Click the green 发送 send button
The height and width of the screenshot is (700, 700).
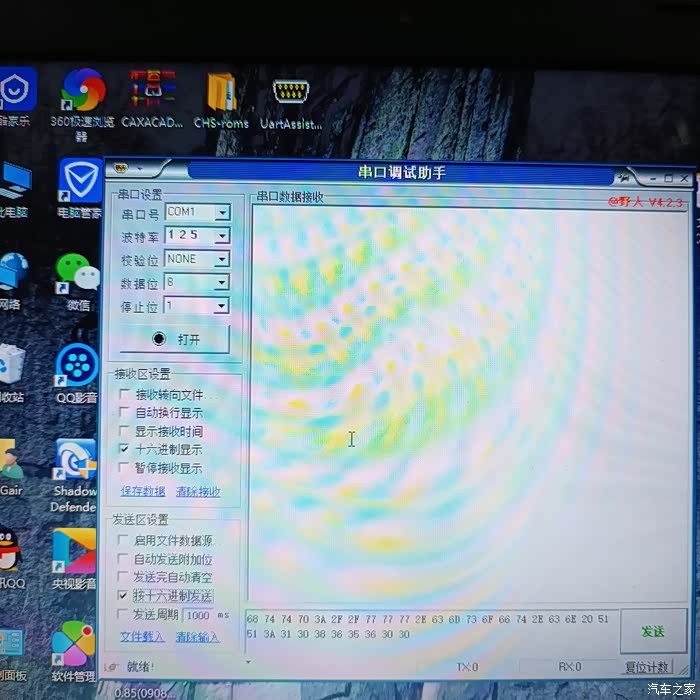coord(654,631)
